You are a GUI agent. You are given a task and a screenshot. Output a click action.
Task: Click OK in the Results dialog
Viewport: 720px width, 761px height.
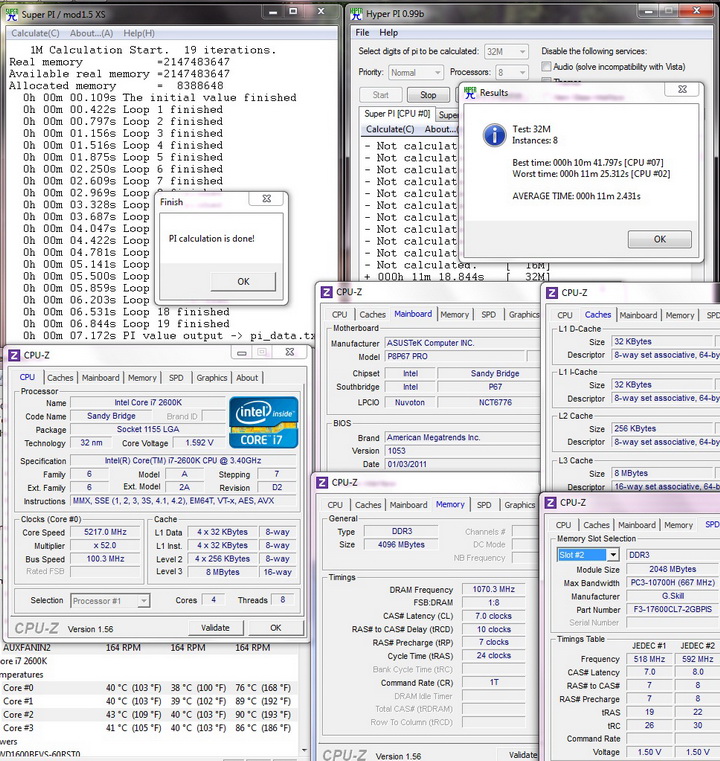coord(659,239)
